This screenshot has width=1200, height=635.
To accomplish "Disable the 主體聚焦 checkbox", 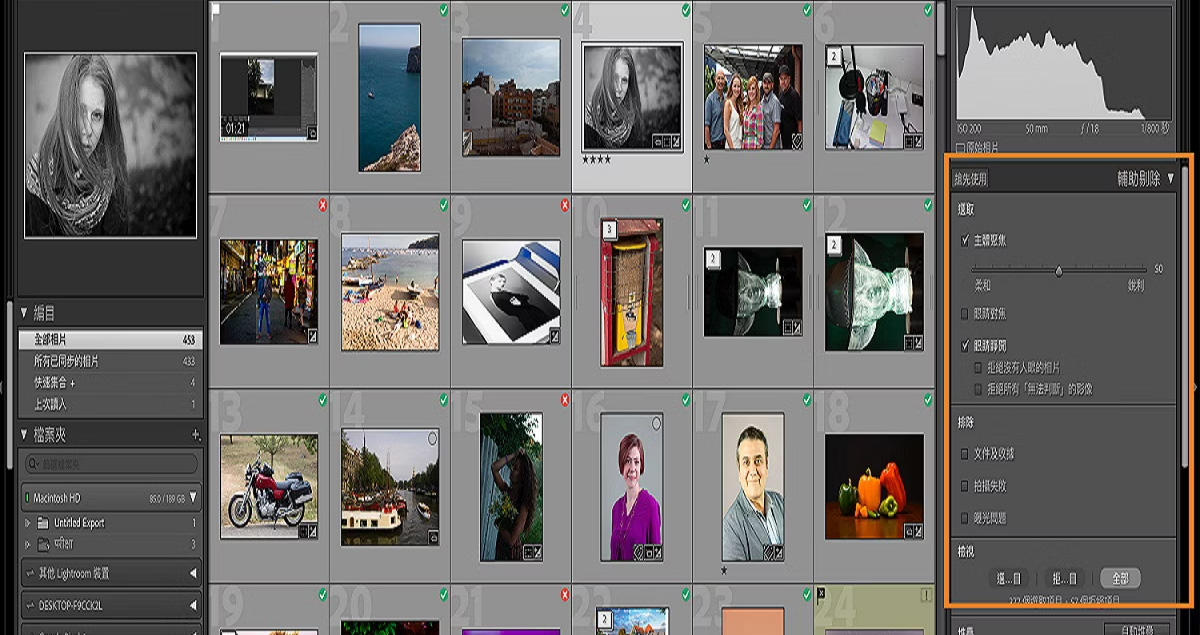I will coord(964,238).
